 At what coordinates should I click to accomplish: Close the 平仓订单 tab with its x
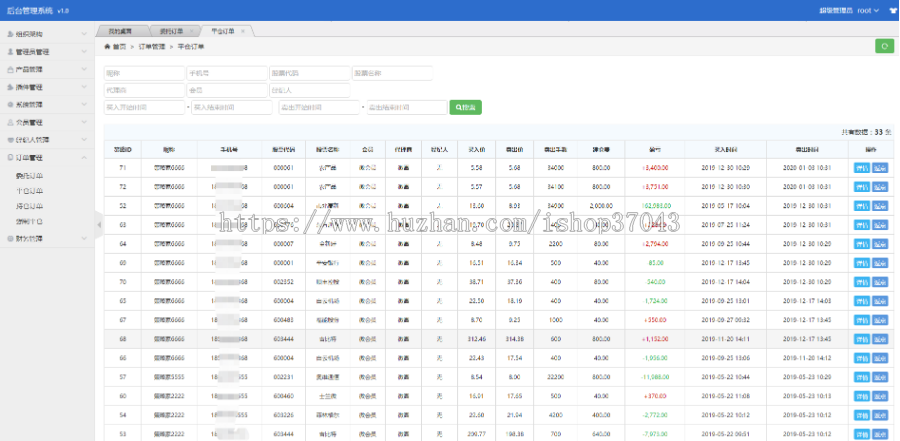(x=243, y=31)
